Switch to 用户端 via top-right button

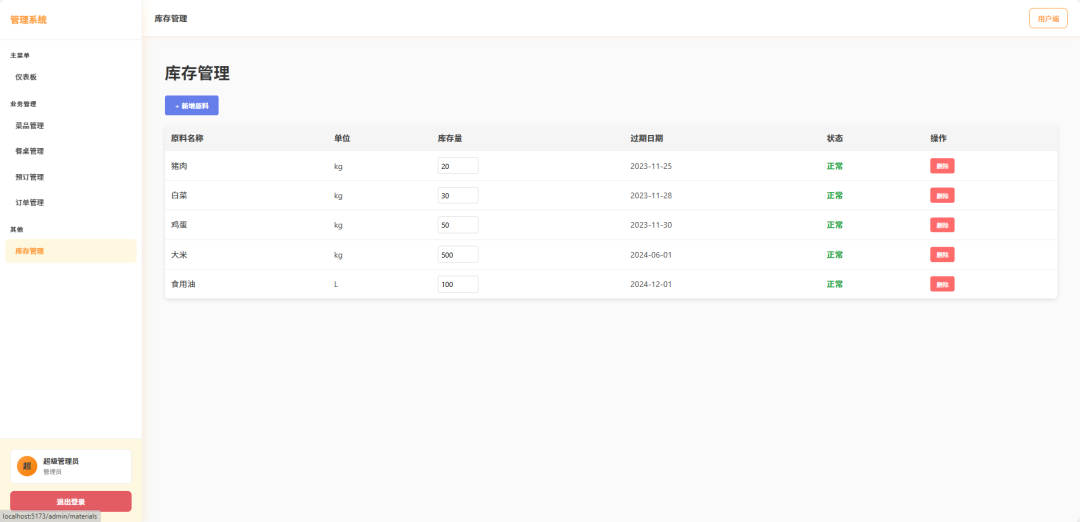coord(1048,19)
